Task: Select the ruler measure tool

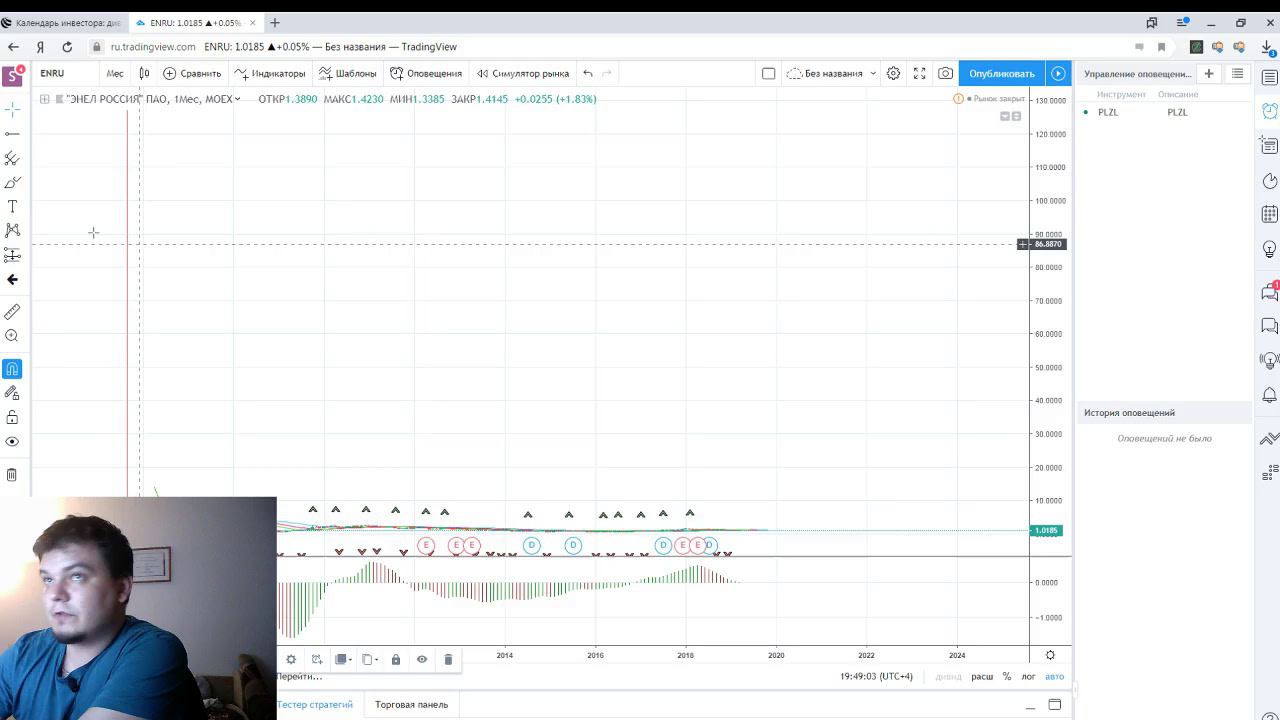Action: 12,312
